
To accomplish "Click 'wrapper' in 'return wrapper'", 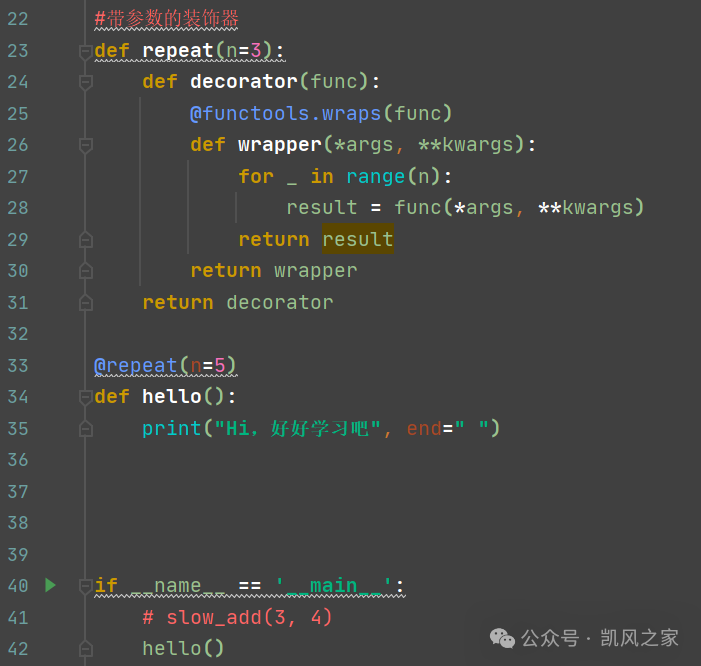I will click(316, 271).
